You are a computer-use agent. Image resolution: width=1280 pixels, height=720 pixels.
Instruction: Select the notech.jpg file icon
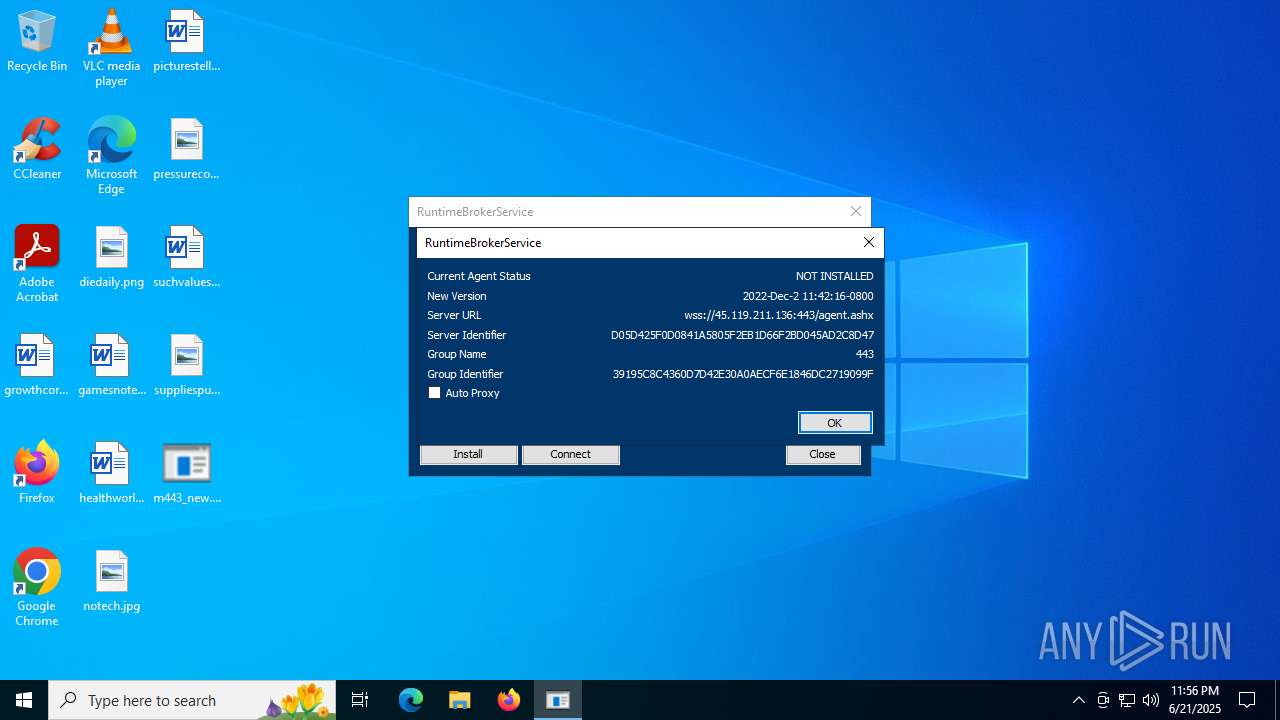tap(111, 582)
